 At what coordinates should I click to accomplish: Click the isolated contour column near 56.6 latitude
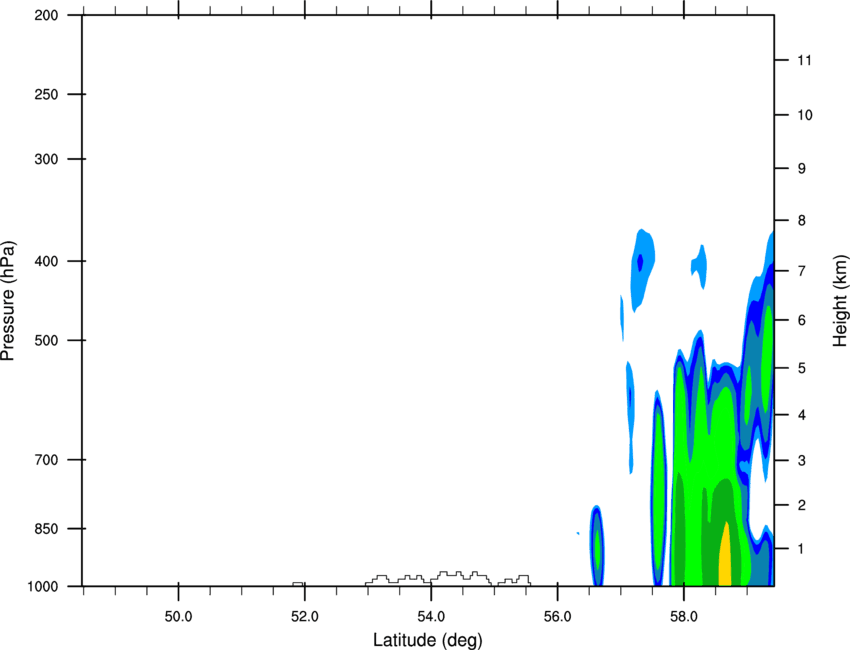pyautogui.click(x=597, y=545)
